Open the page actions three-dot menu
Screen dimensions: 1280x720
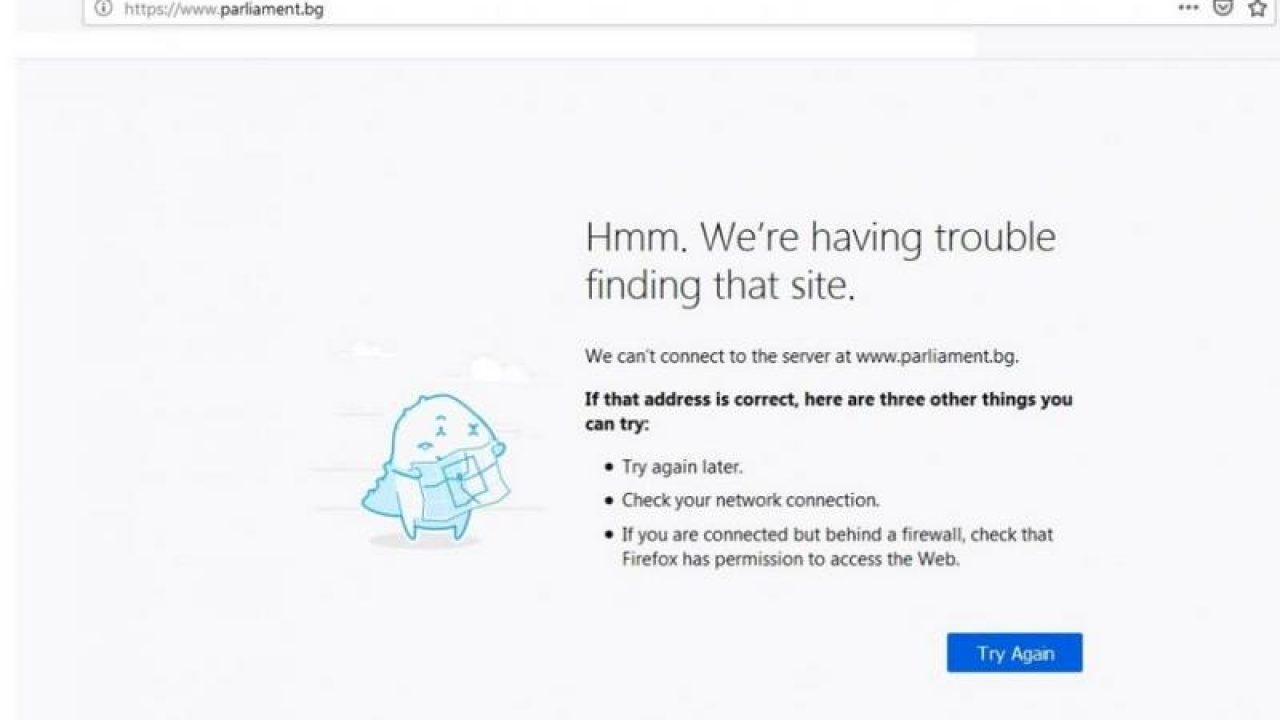[1188, 7]
